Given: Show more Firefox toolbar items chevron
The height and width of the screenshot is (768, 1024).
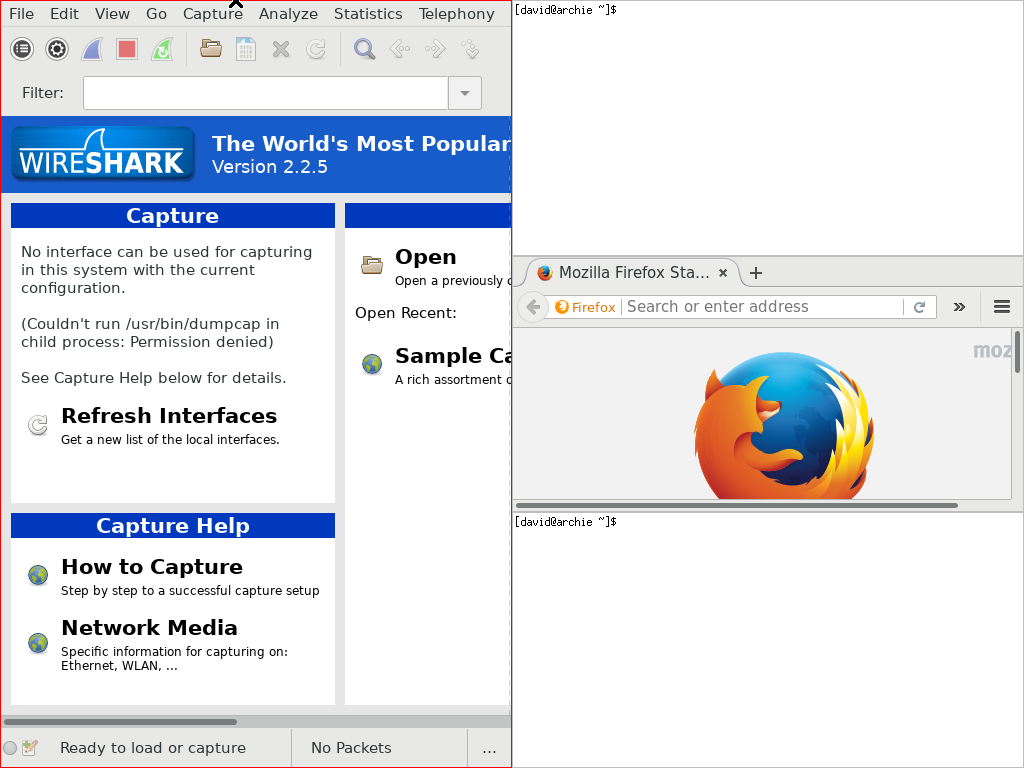Looking at the screenshot, I should (959, 307).
